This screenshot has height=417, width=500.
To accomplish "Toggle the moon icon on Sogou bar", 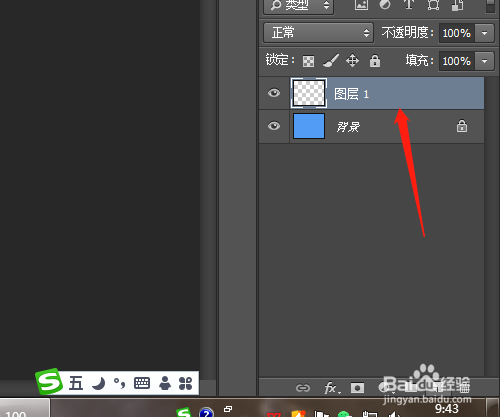I will point(99,383).
